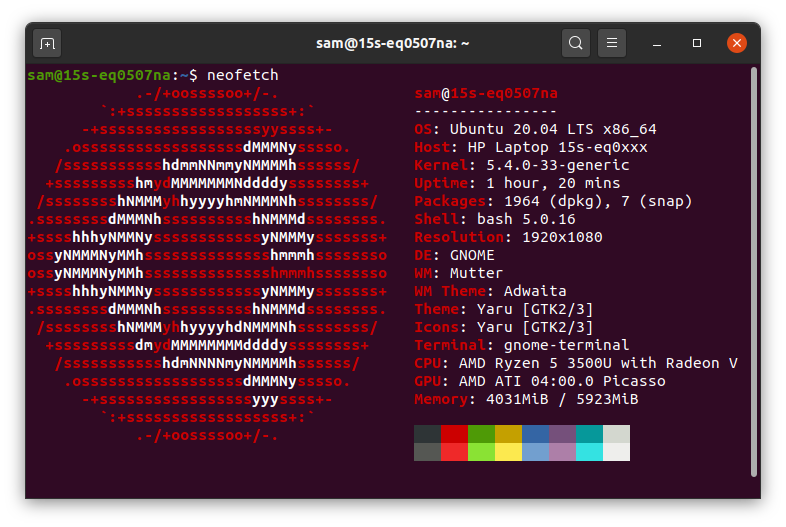Viewport: 786px width, 527px height.
Task: Click the shell value 'bash 5.0.16'
Action: coord(526,219)
